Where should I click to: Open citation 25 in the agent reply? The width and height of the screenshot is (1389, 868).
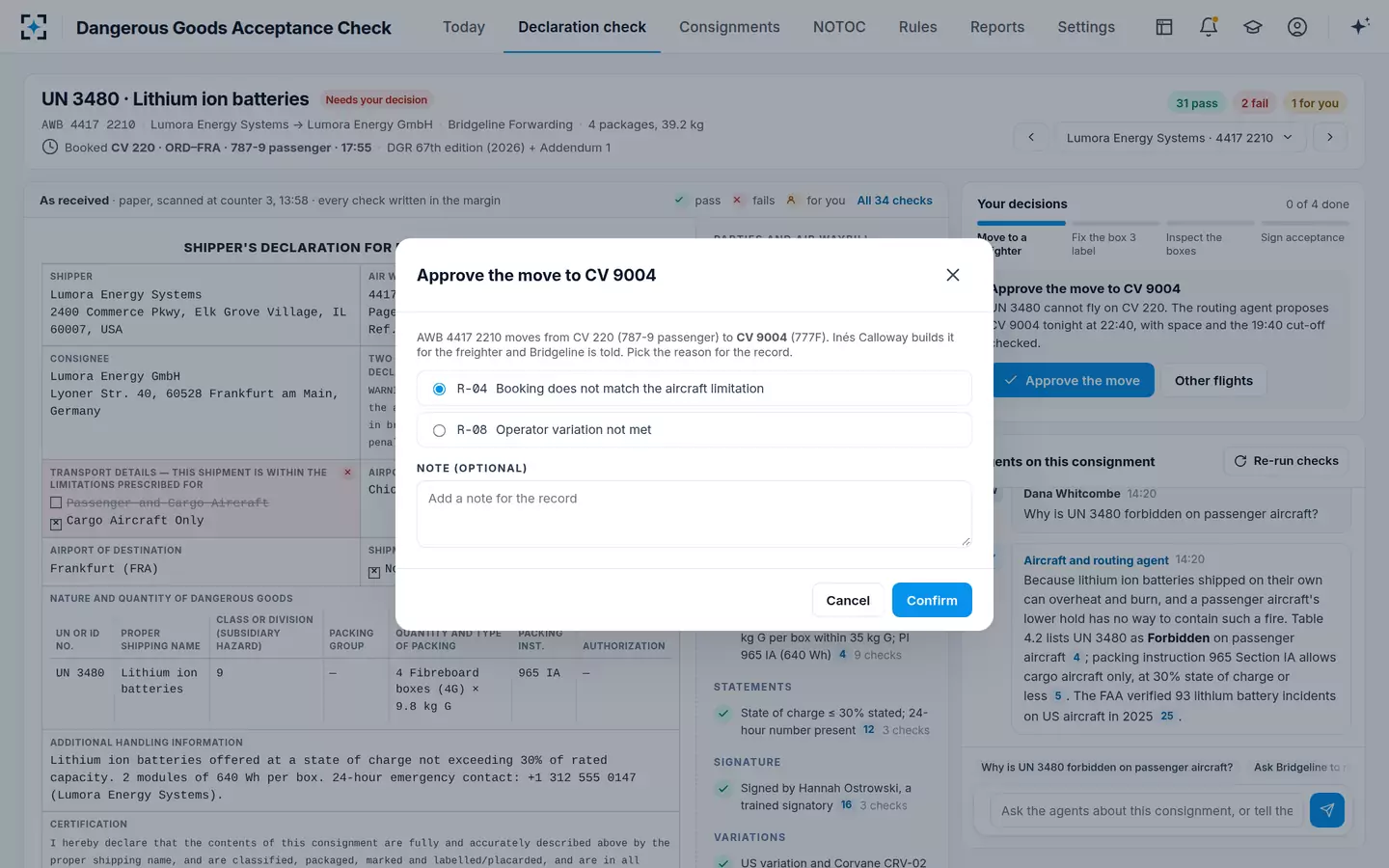pyautogui.click(x=1167, y=716)
